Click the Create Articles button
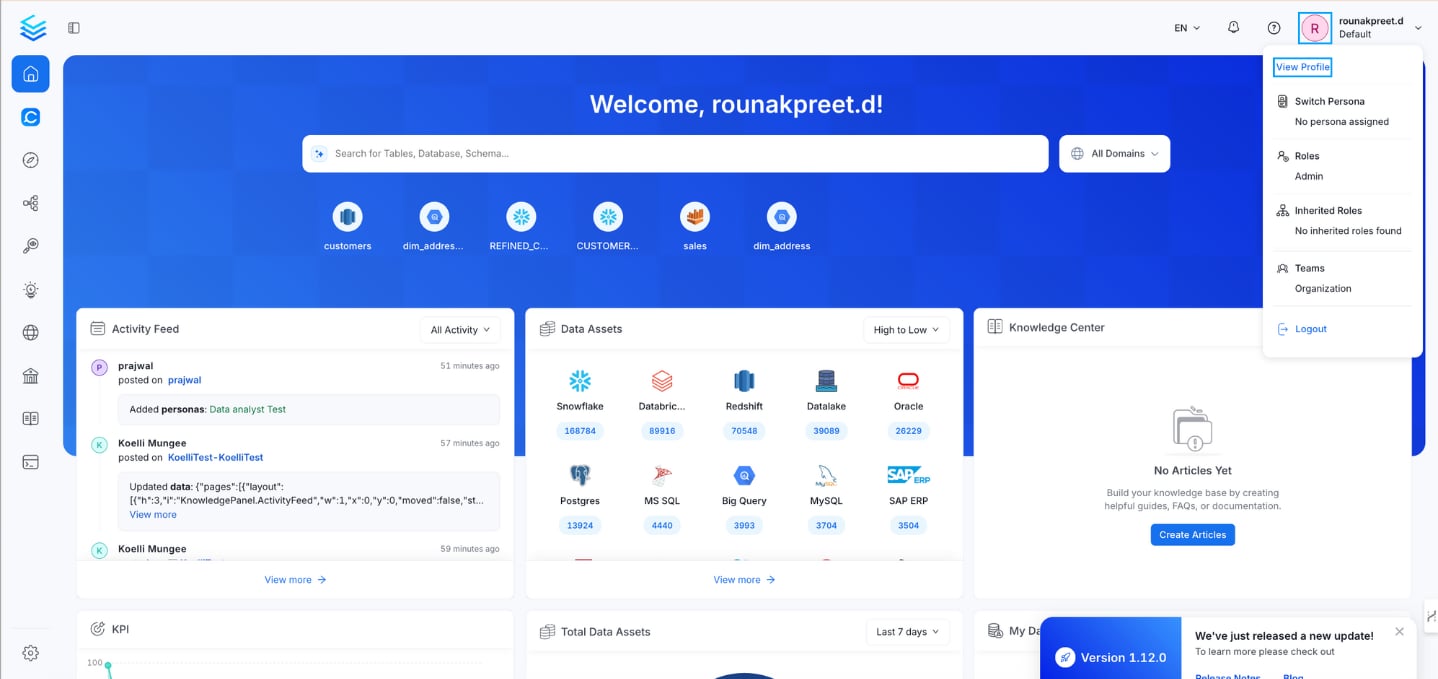 coord(1192,535)
